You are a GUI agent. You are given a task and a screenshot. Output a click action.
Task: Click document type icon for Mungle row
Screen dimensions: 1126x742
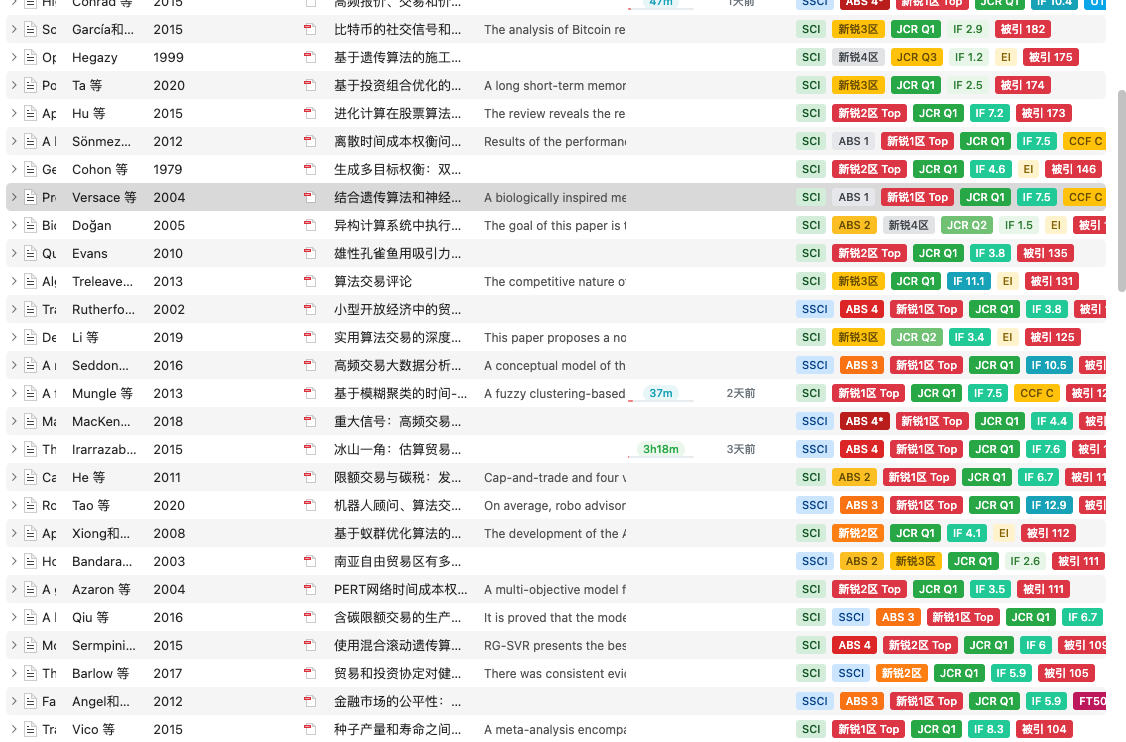tap(30, 394)
